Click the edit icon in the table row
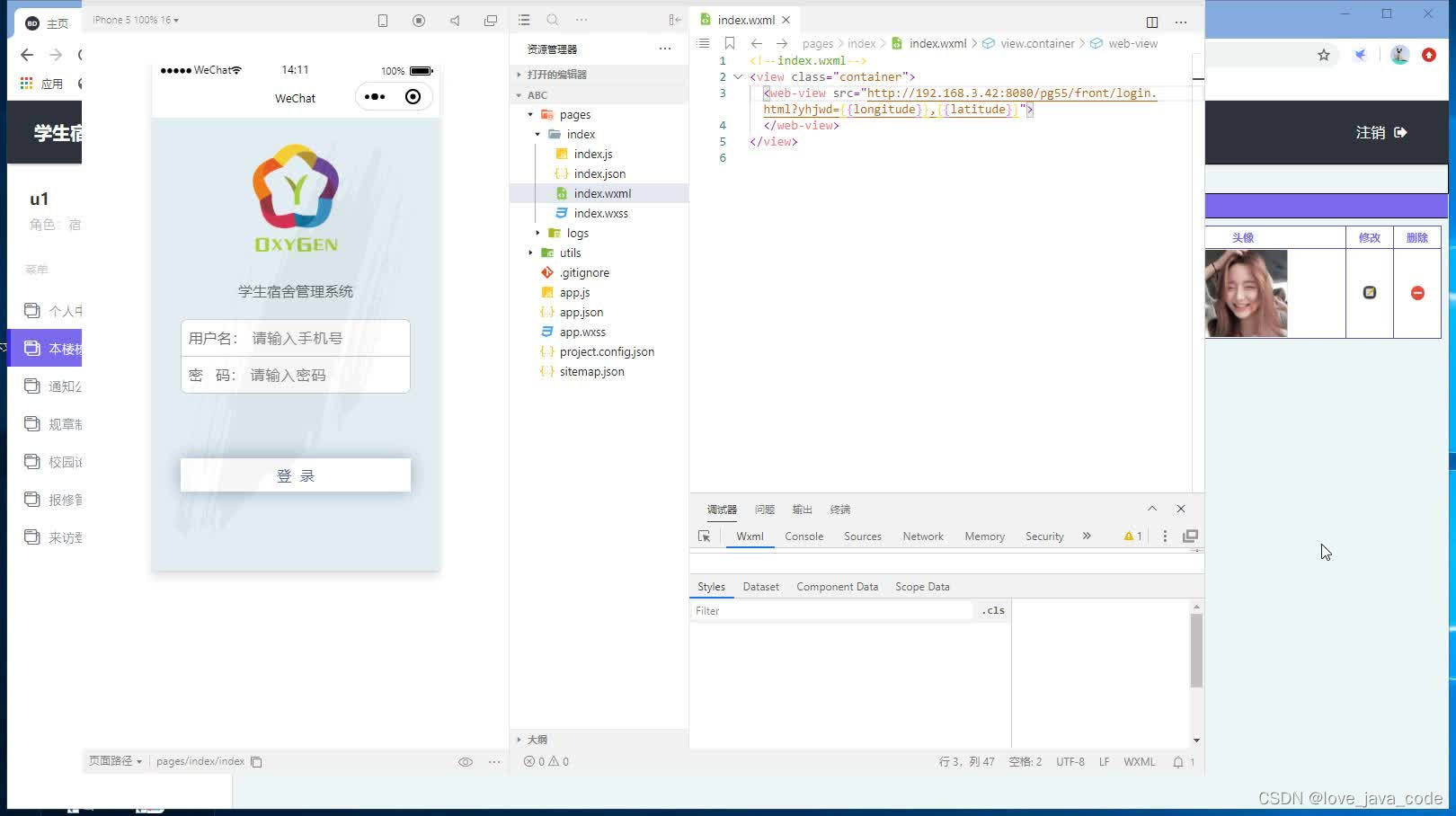This screenshot has width=1456, height=816. point(1370,293)
